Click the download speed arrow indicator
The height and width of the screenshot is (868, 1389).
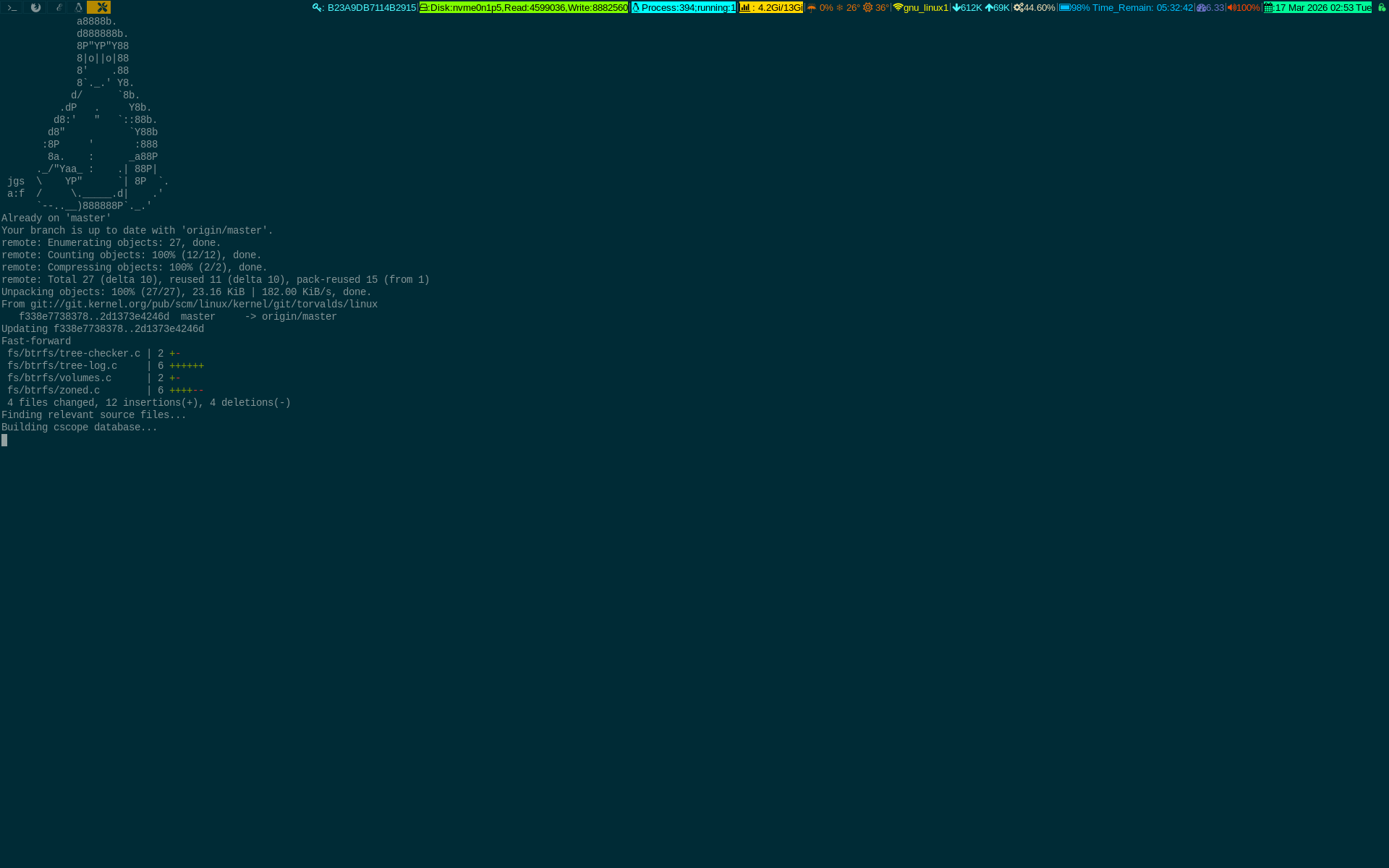pyautogui.click(x=967, y=7)
